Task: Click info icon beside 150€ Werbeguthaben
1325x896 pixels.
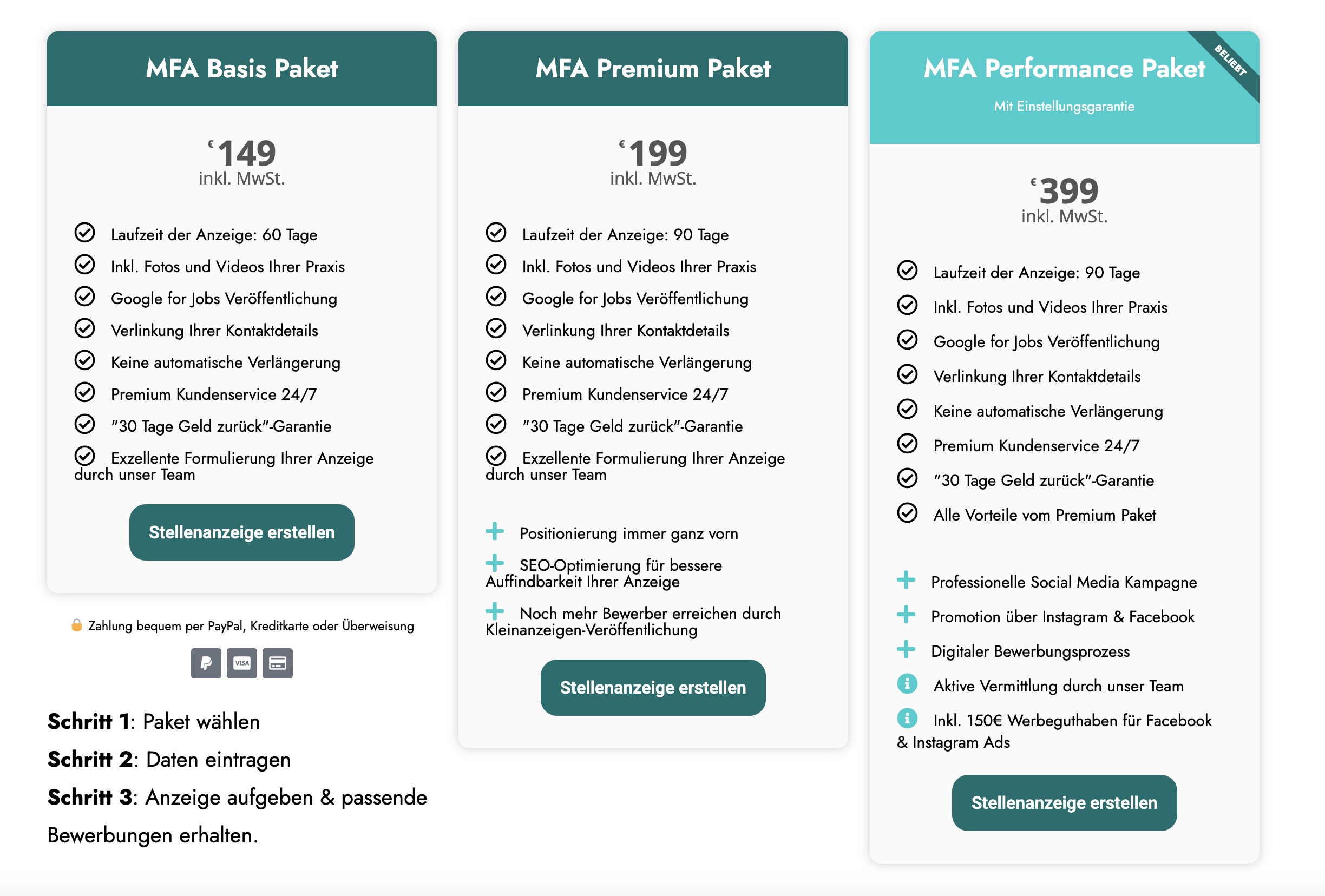Action: 907,718
